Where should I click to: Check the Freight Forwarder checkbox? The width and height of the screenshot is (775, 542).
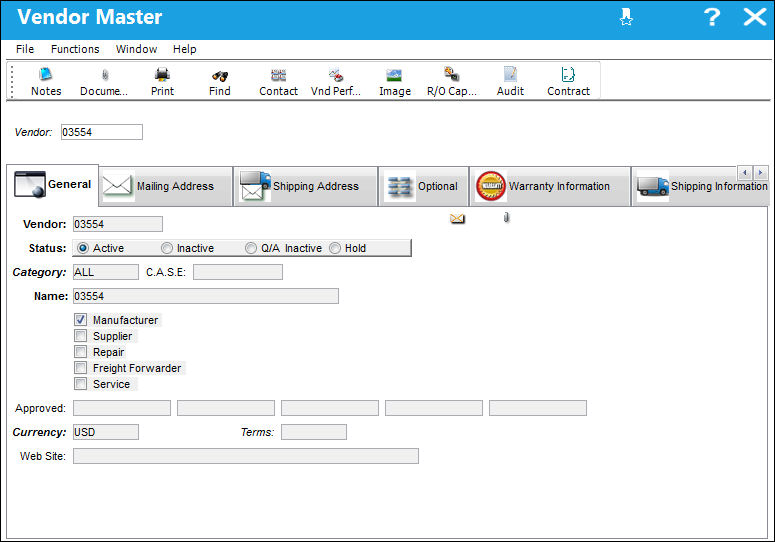(x=81, y=368)
